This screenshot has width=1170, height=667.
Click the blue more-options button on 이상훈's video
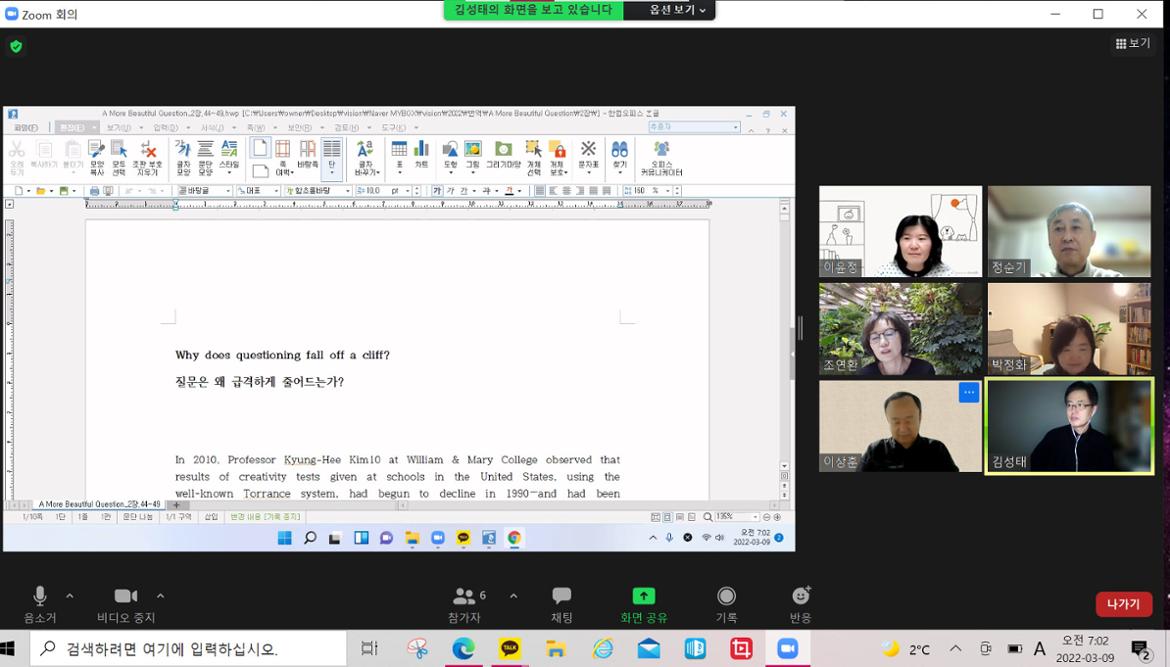tap(969, 392)
